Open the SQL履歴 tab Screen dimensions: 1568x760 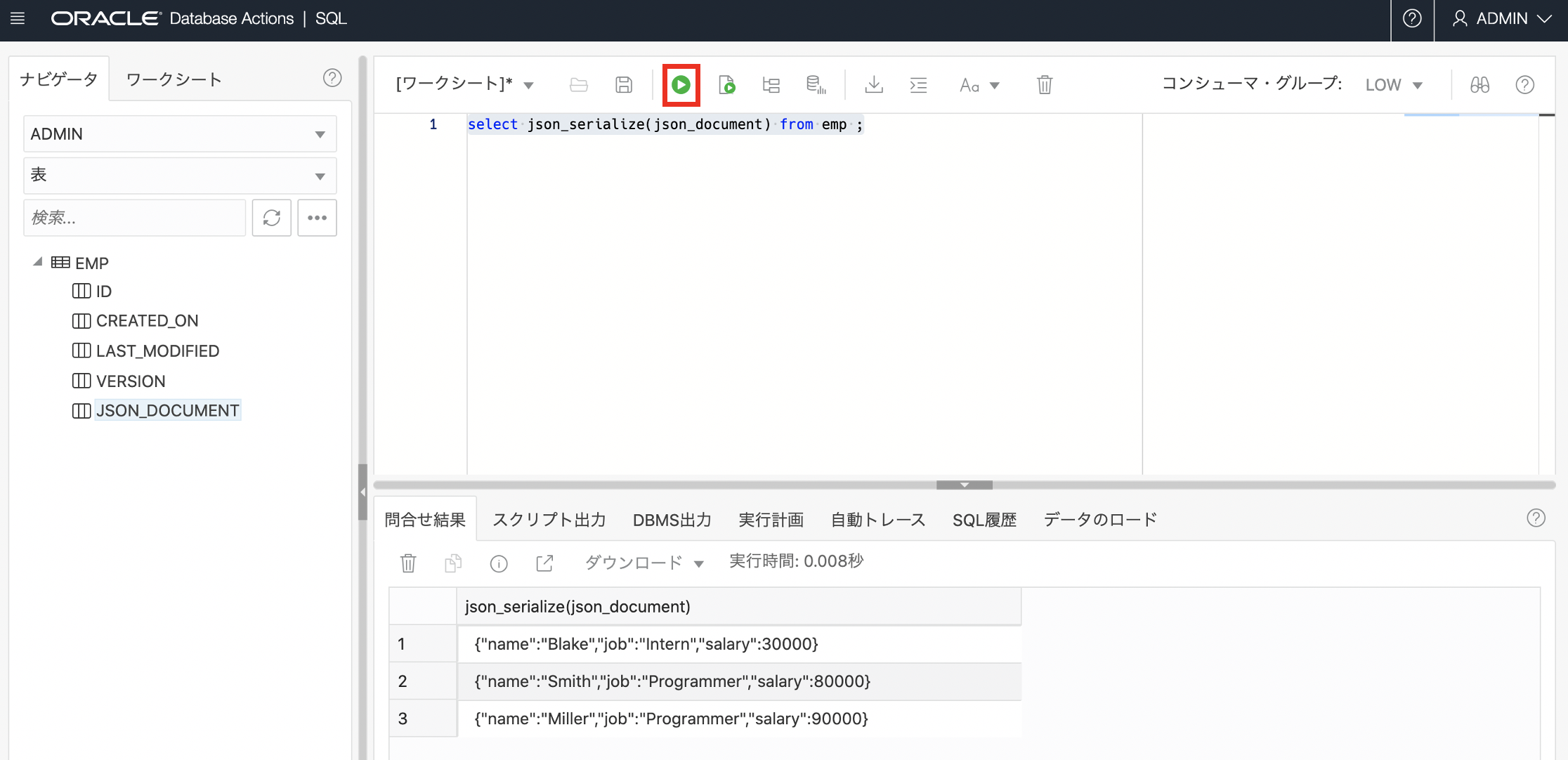point(984,520)
